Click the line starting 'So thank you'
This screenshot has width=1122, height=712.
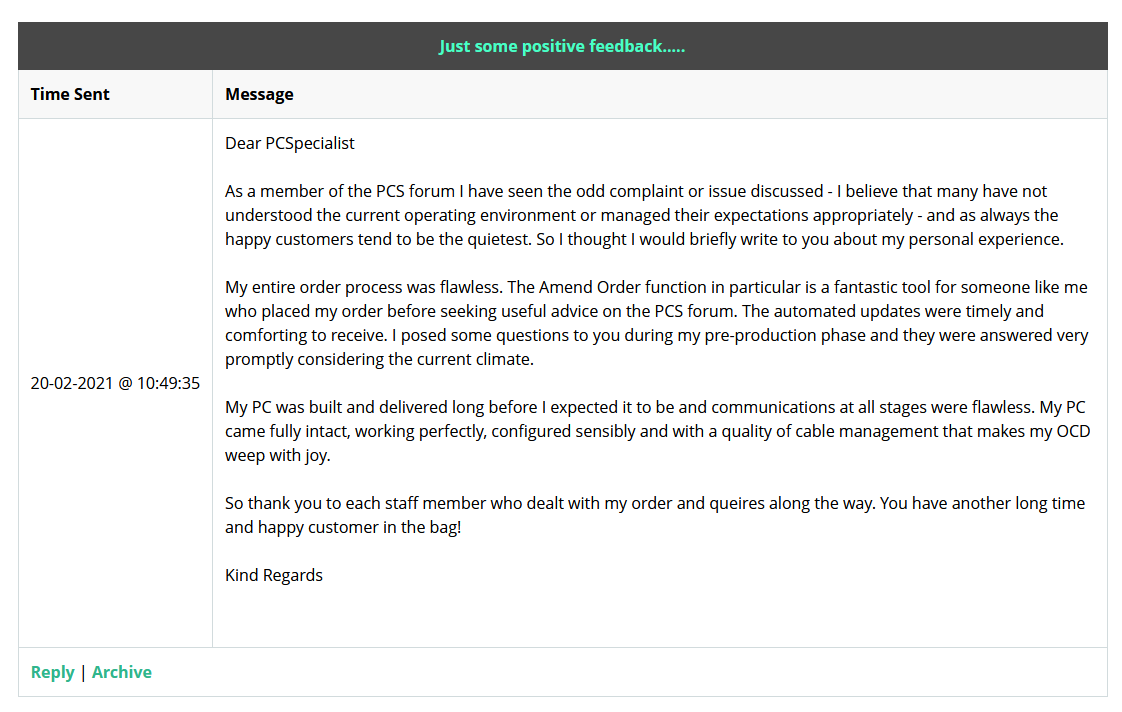(655, 503)
